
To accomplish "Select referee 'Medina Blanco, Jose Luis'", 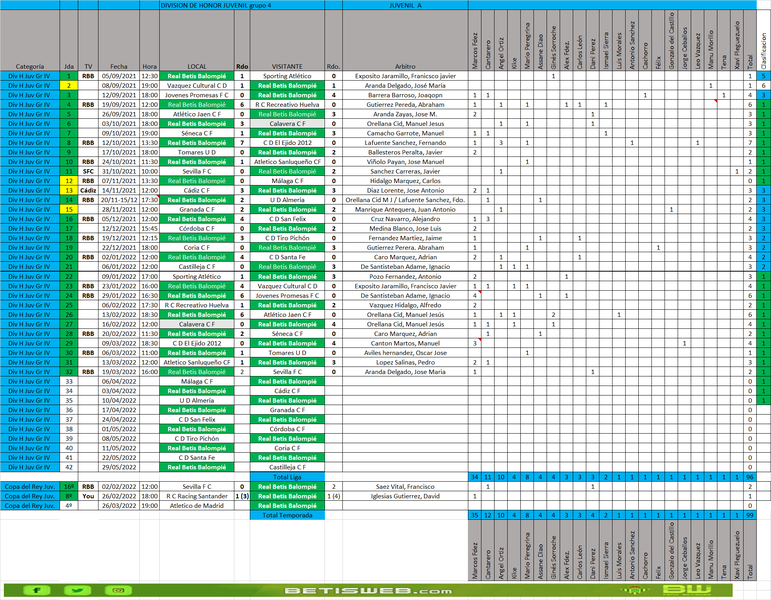I will point(405,229).
